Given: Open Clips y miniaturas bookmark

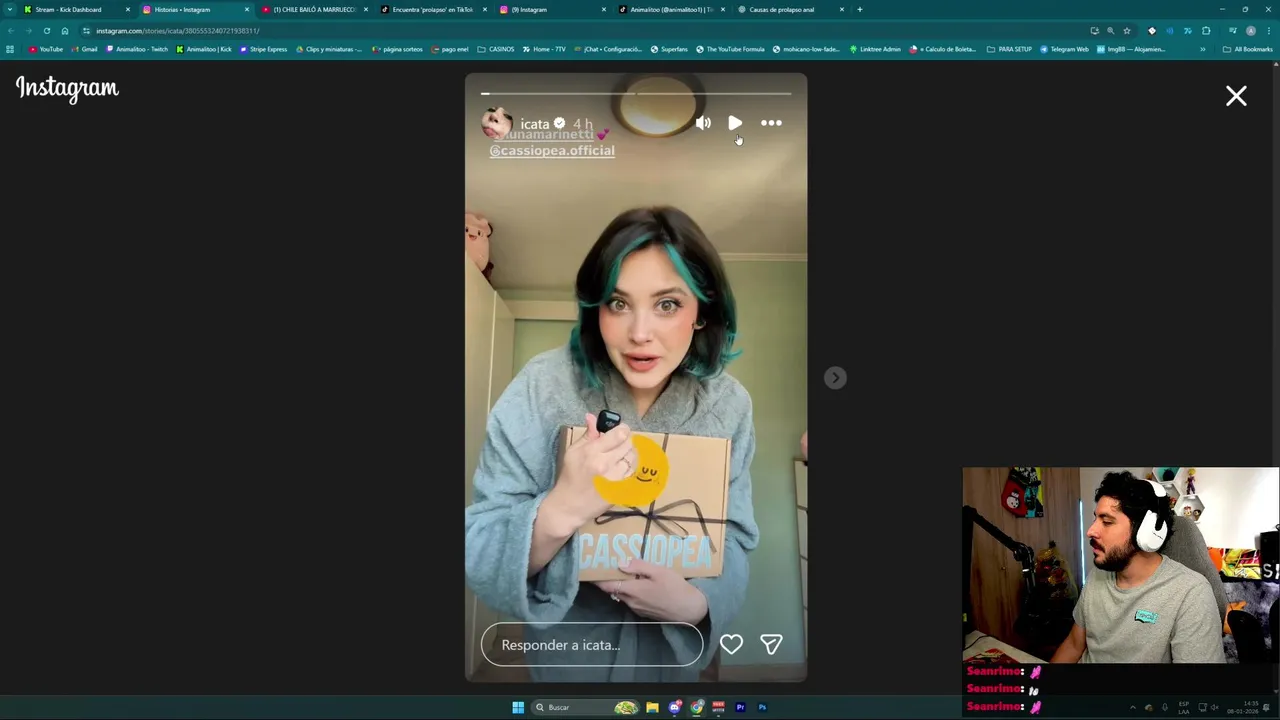Looking at the screenshot, I should pyautogui.click(x=329, y=49).
